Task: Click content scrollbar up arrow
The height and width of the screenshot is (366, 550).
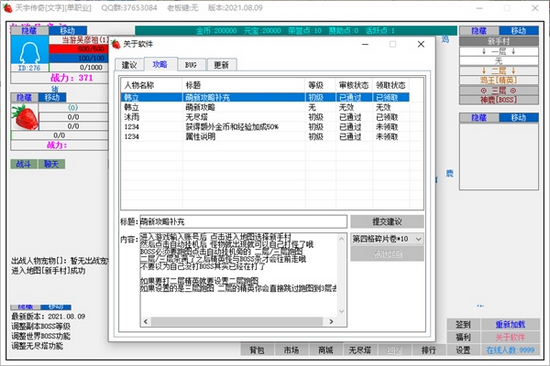Action: pos(342,239)
